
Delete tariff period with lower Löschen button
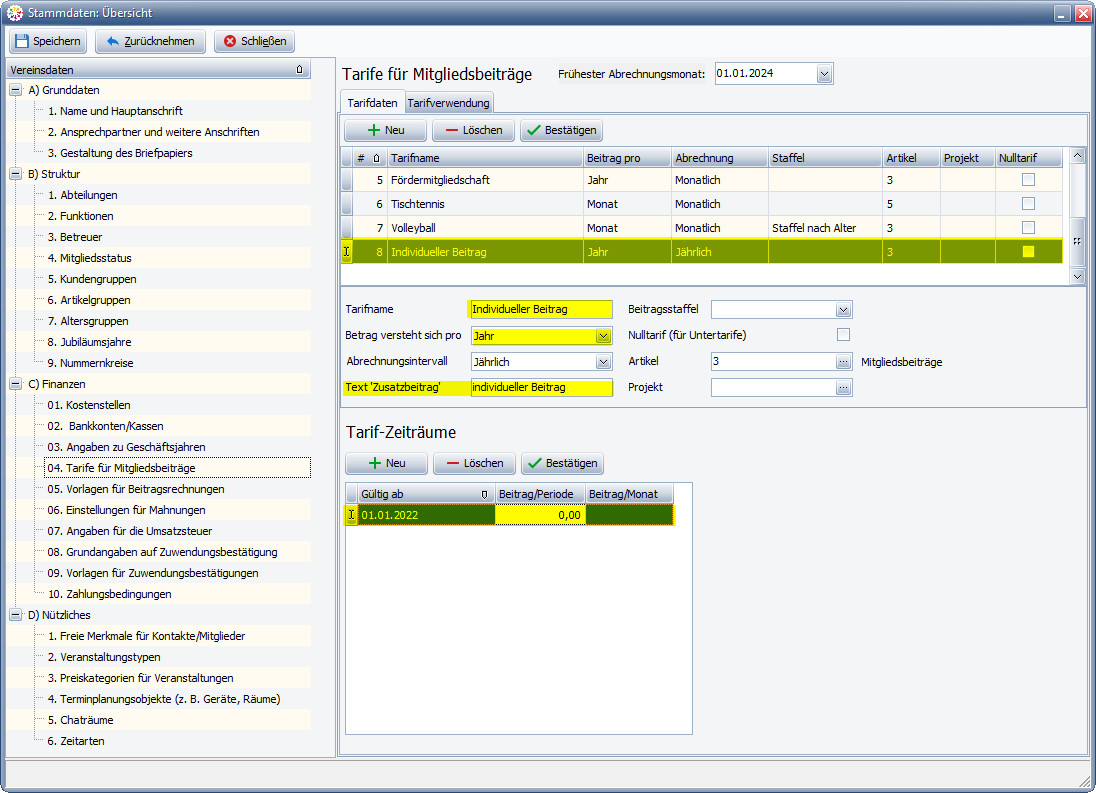[475, 463]
